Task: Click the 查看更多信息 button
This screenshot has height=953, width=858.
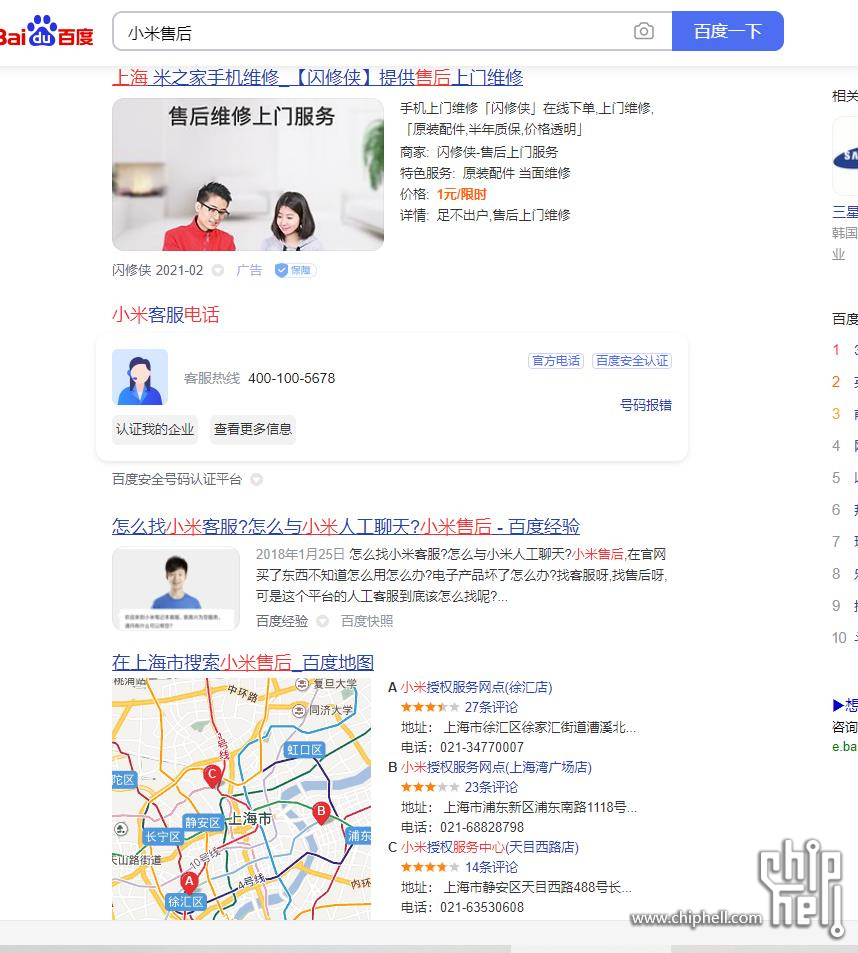Action: click(253, 429)
